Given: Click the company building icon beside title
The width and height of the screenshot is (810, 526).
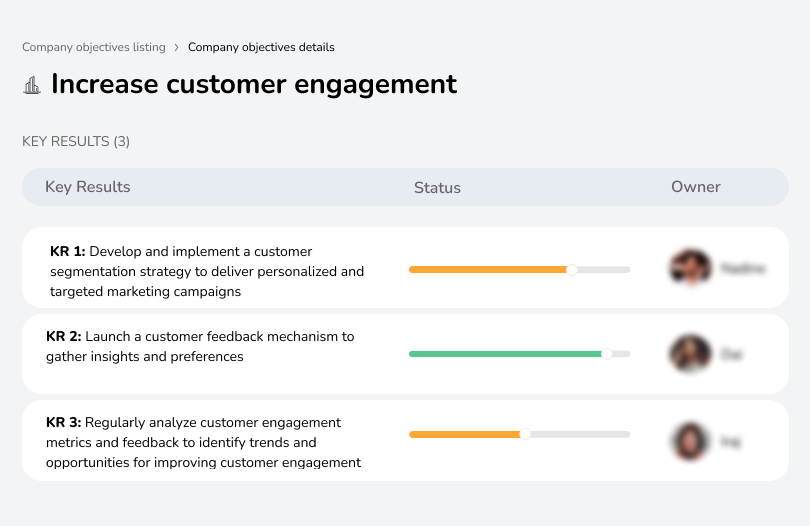Looking at the screenshot, I should 32,85.
